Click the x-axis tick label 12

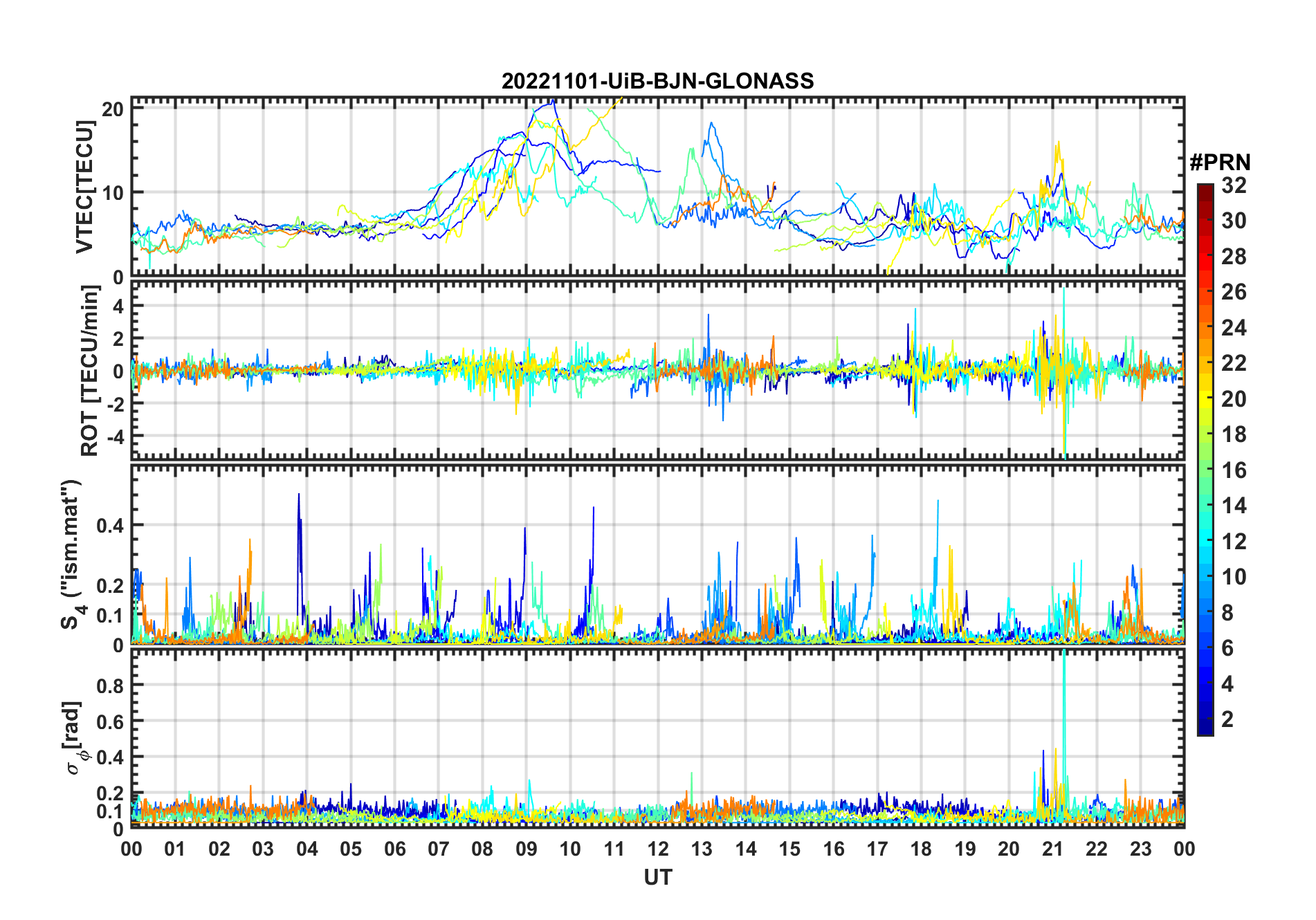[x=657, y=849]
